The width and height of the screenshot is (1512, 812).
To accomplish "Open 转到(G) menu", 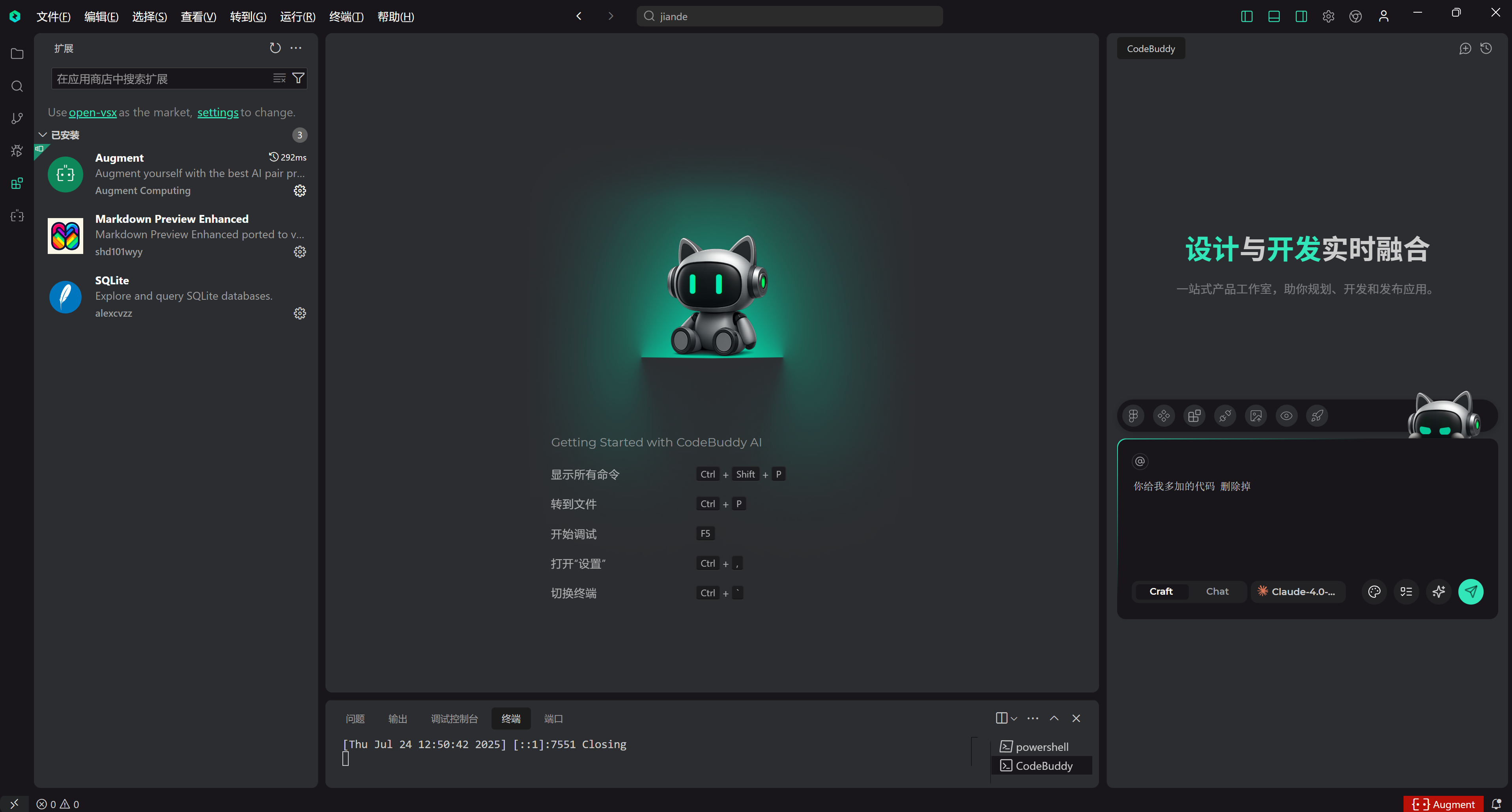I will (x=248, y=17).
